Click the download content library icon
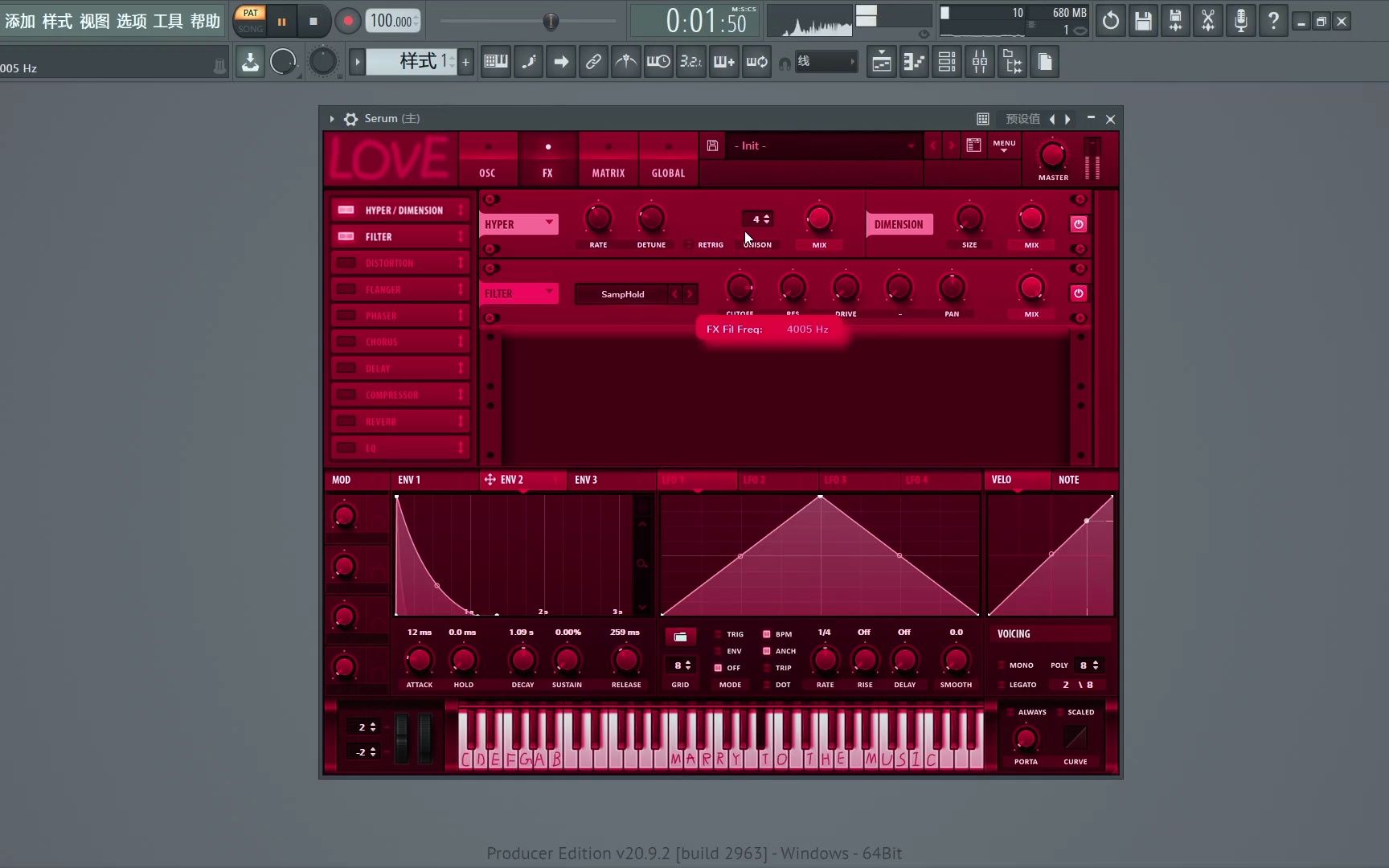The height and width of the screenshot is (868, 1389). click(250, 62)
